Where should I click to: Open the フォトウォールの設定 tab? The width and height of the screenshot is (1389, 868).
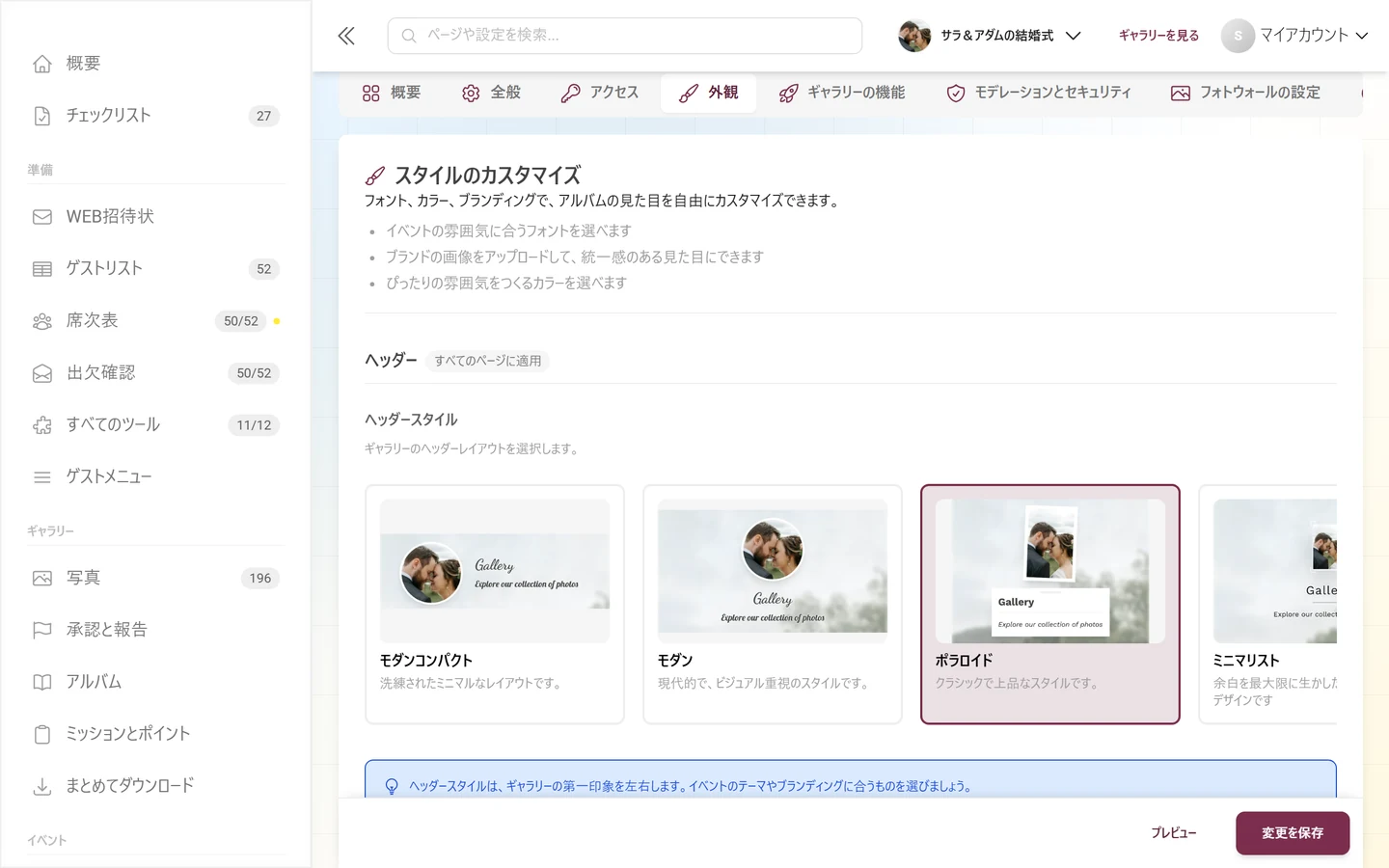click(1246, 94)
